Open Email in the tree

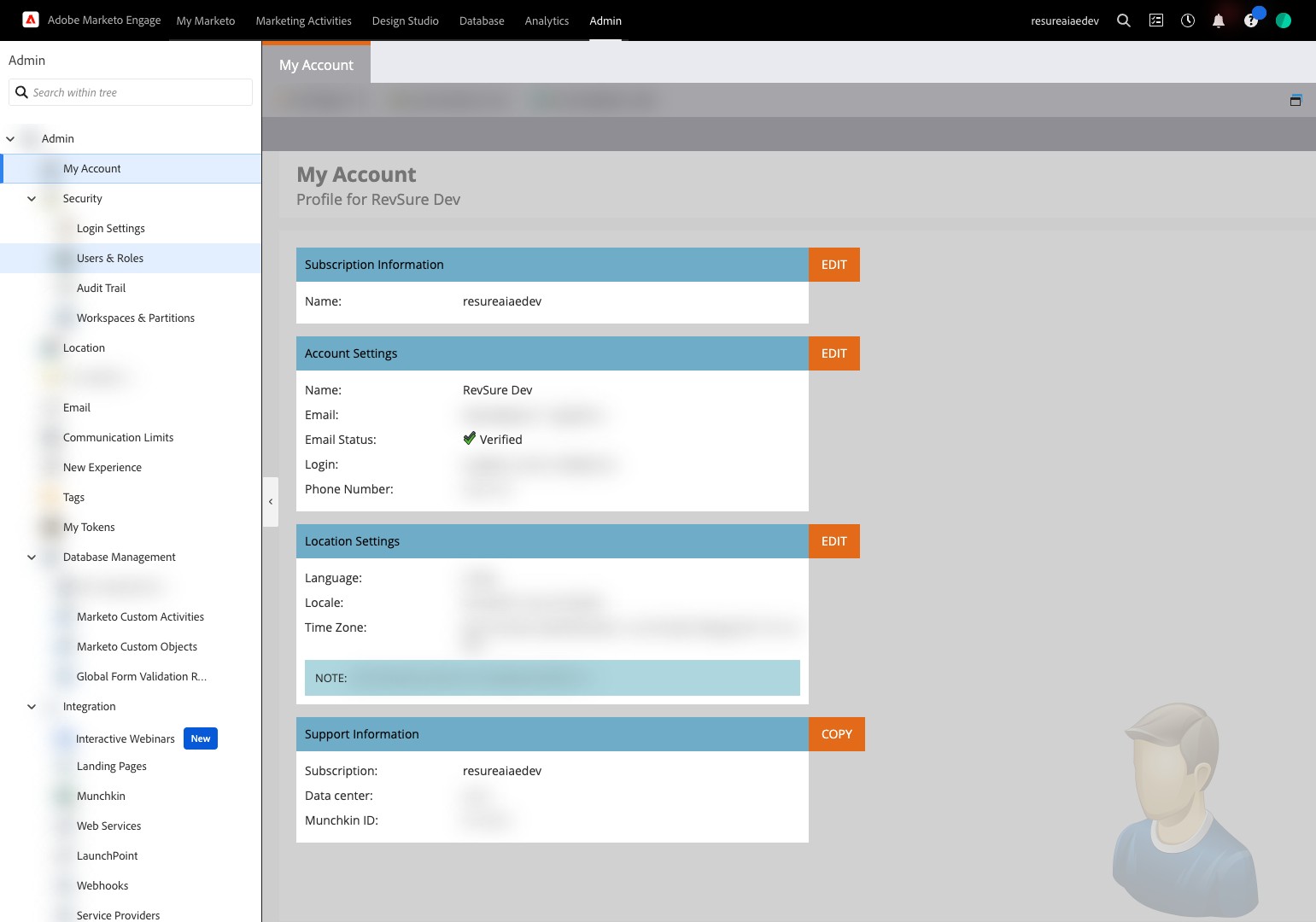pyautogui.click(x=77, y=407)
